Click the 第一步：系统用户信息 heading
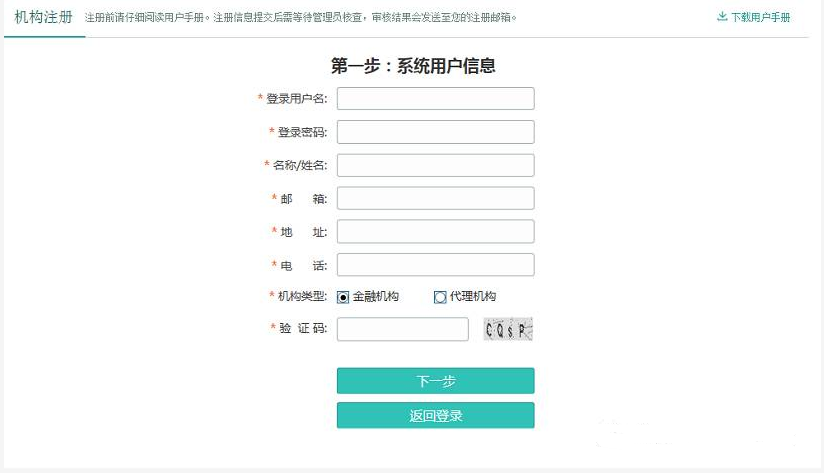The height and width of the screenshot is (473, 824). [x=413, y=66]
